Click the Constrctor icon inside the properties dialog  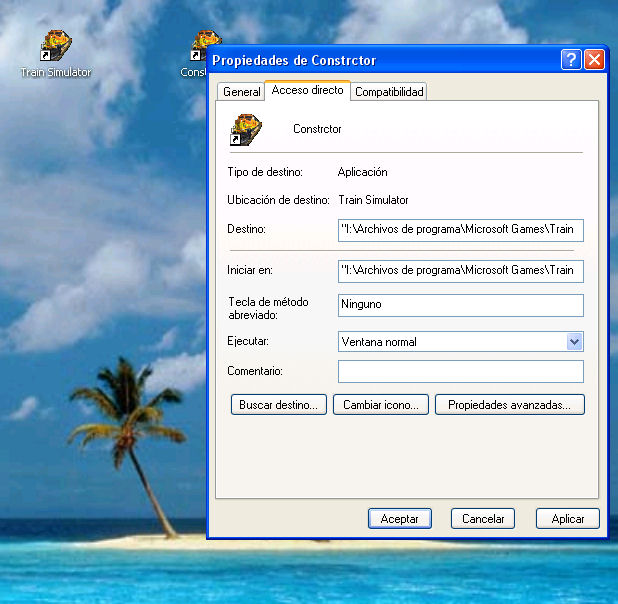[x=245, y=129]
